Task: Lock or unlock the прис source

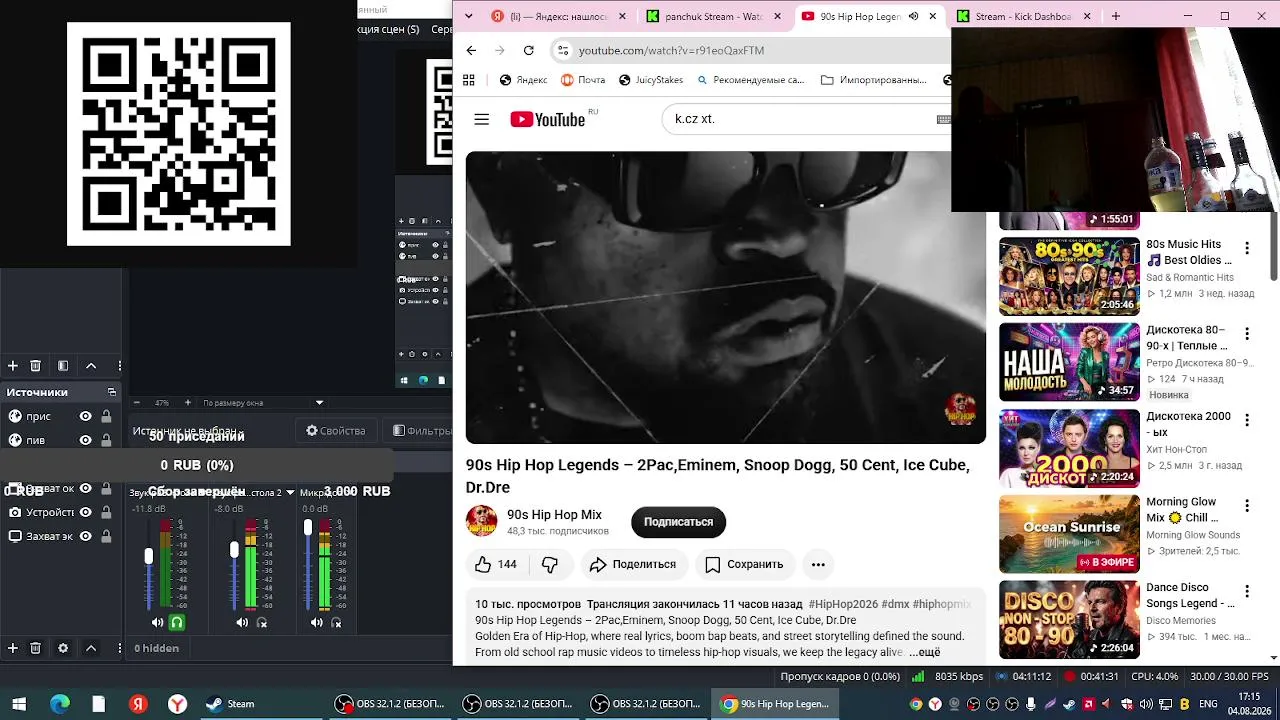Action: click(106, 416)
